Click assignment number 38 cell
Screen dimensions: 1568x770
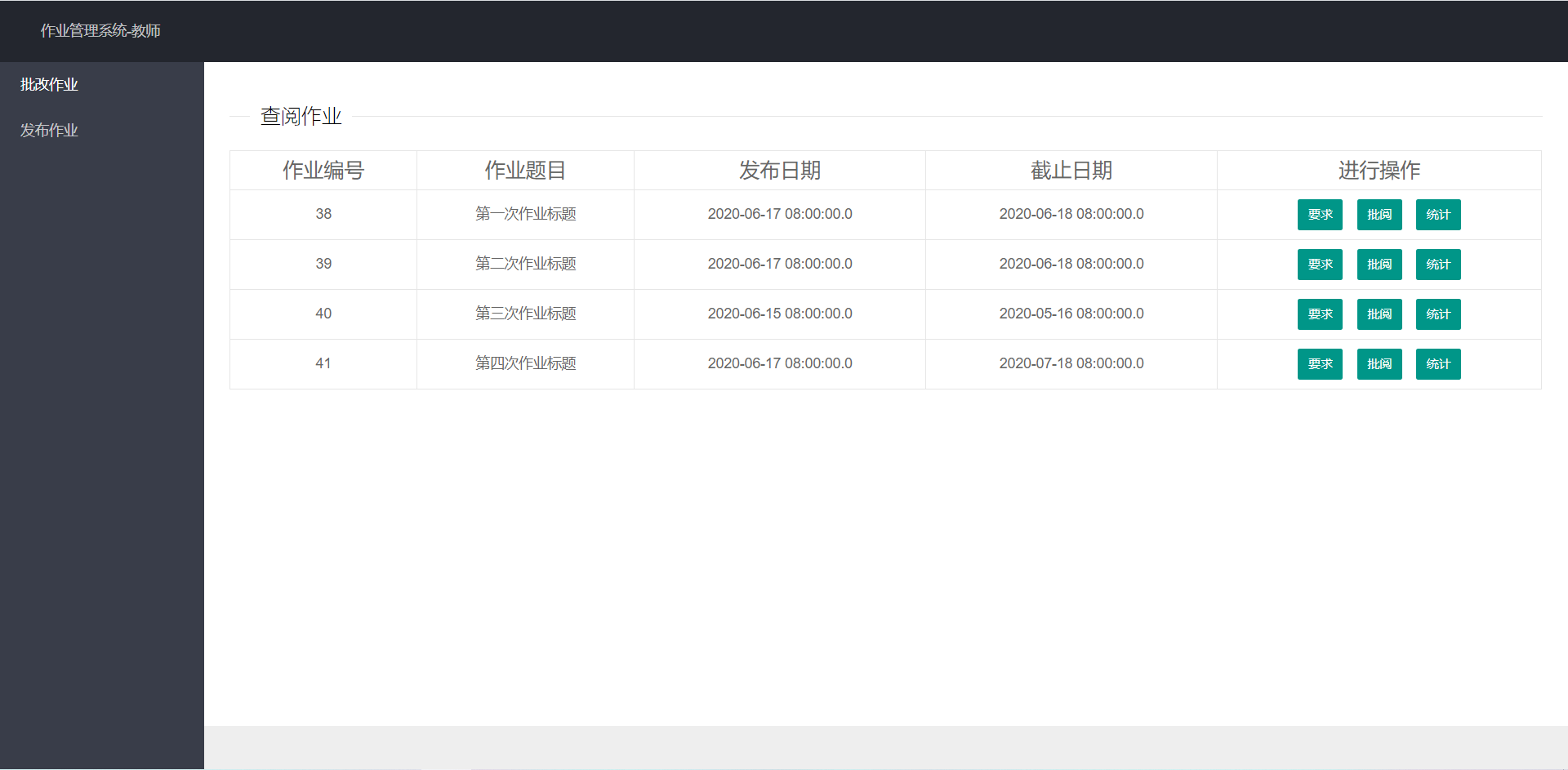[323, 215]
